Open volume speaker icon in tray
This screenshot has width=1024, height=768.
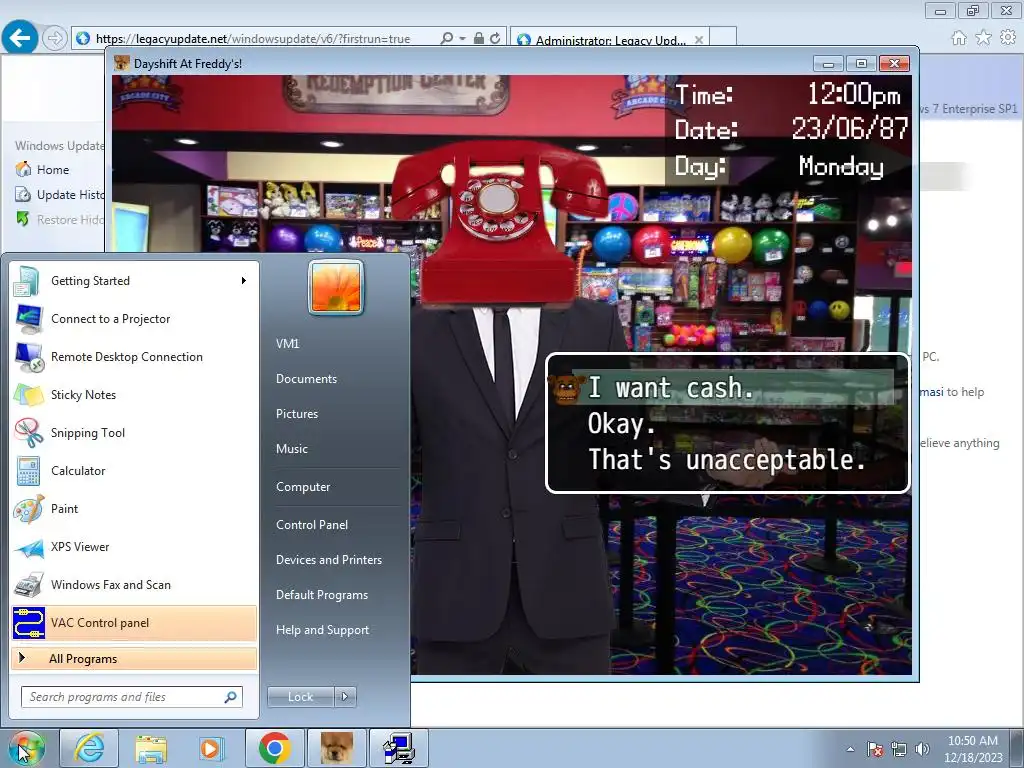tap(922, 749)
